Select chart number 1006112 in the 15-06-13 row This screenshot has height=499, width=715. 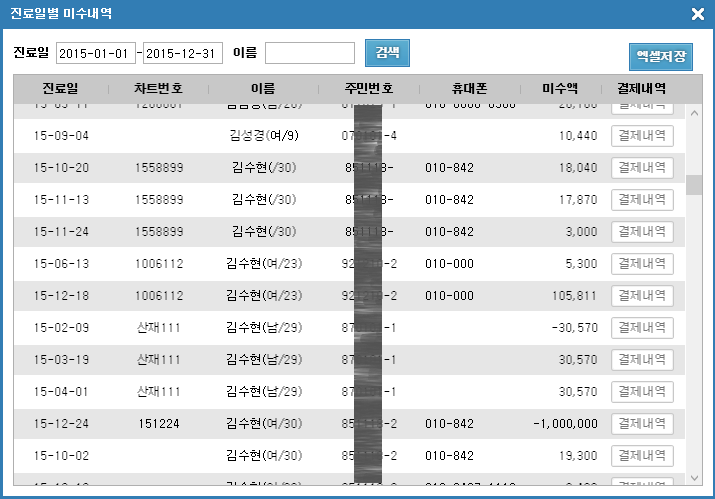coord(159,264)
